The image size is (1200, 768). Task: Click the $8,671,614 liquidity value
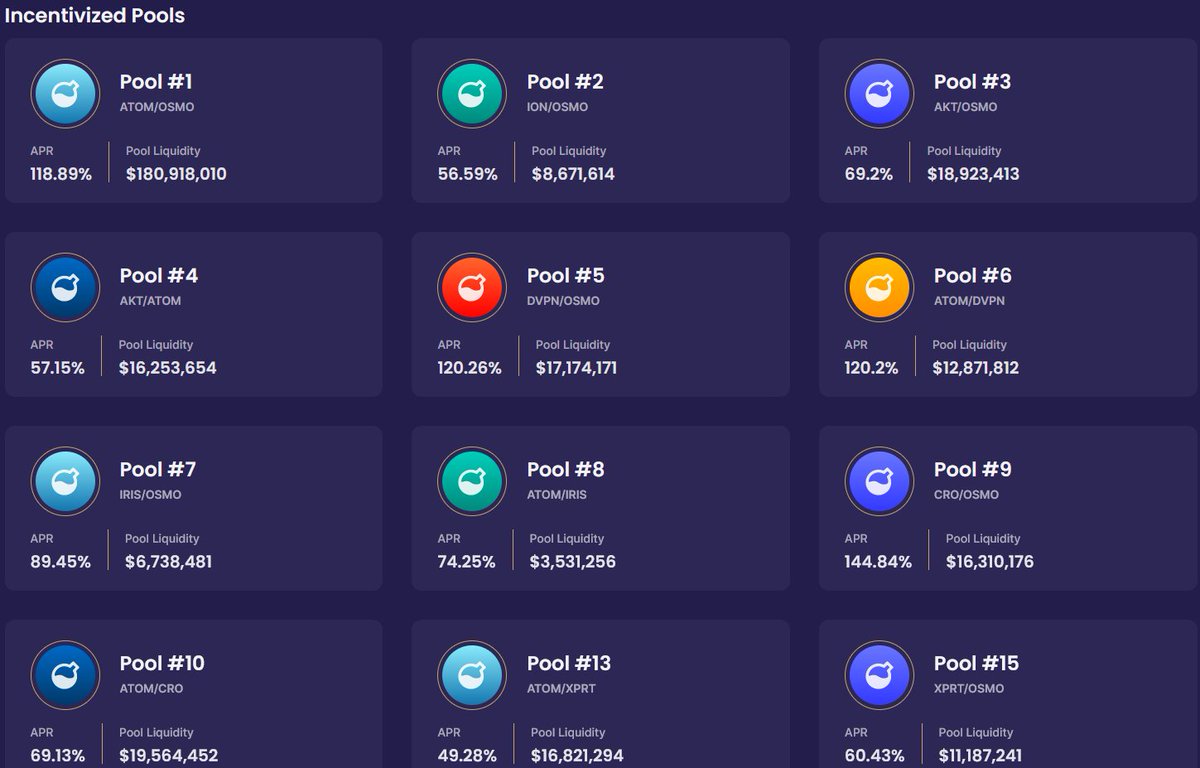(x=573, y=174)
